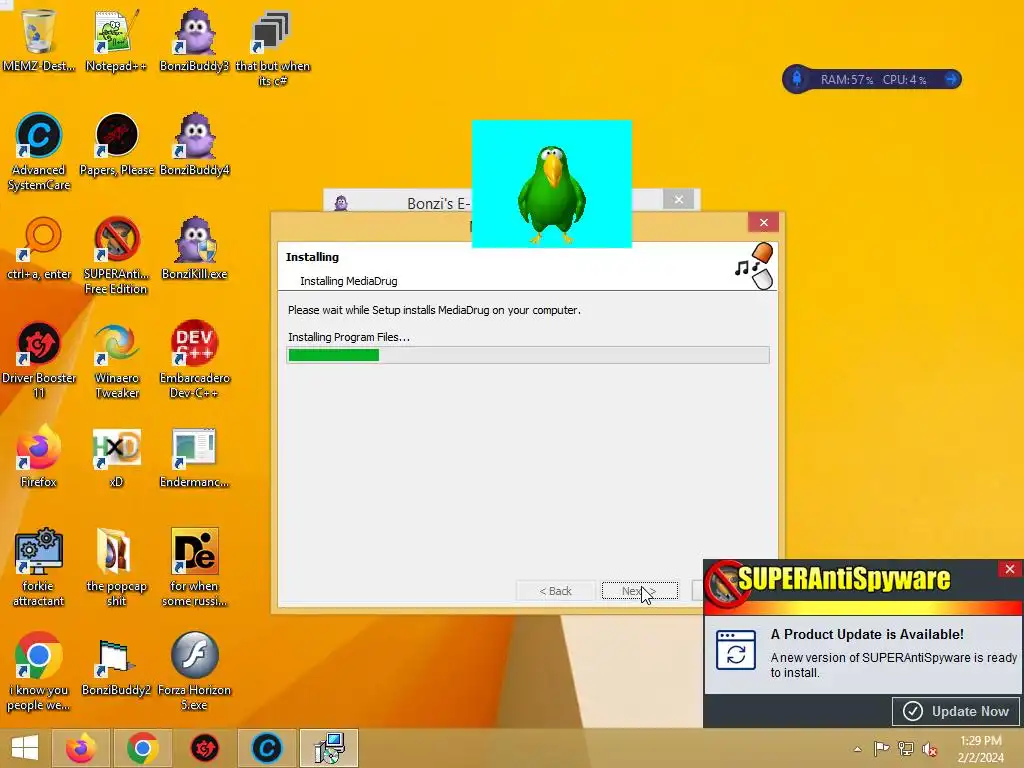The width and height of the screenshot is (1024, 768).
Task: Open the network tray icon
Action: 906,748
